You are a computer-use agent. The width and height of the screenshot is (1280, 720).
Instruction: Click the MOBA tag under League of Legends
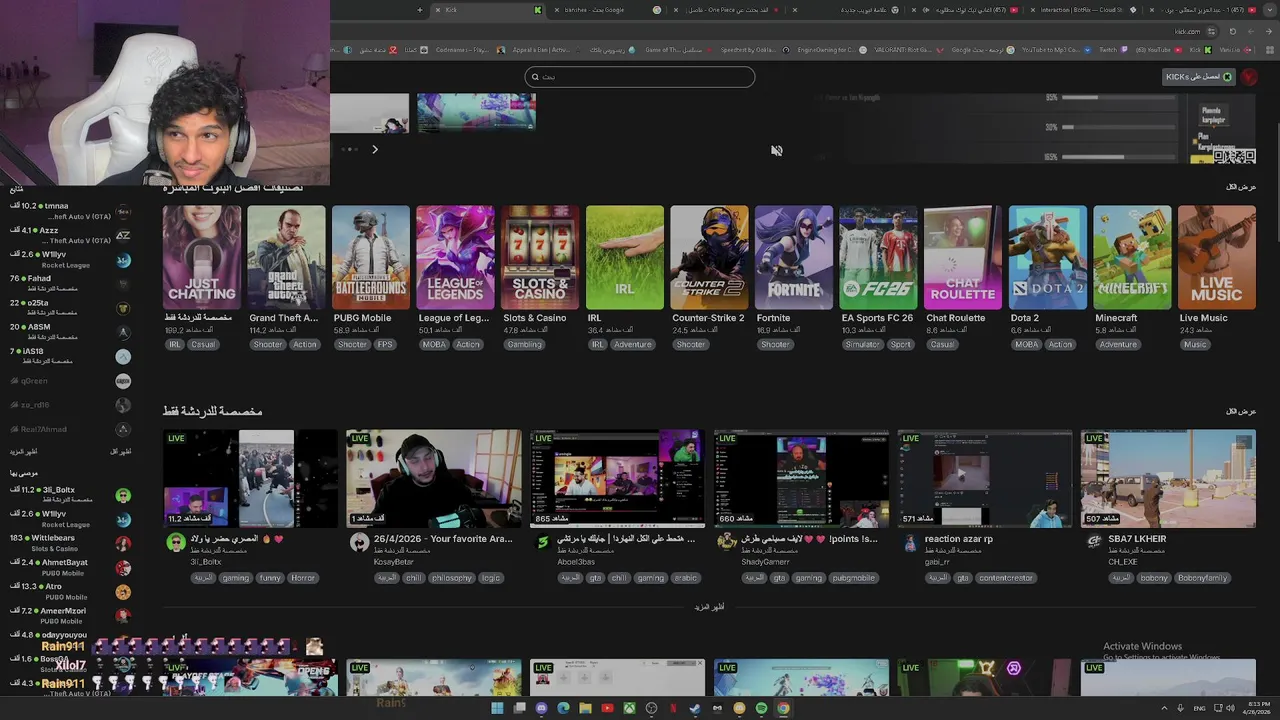pos(434,345)
